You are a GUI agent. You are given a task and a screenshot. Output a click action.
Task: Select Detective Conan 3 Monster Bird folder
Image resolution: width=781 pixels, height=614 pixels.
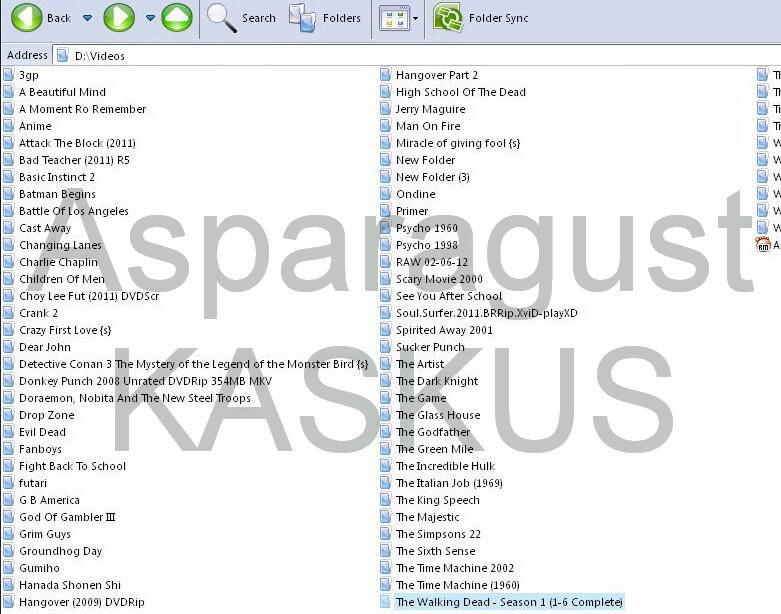click(193, 364)
